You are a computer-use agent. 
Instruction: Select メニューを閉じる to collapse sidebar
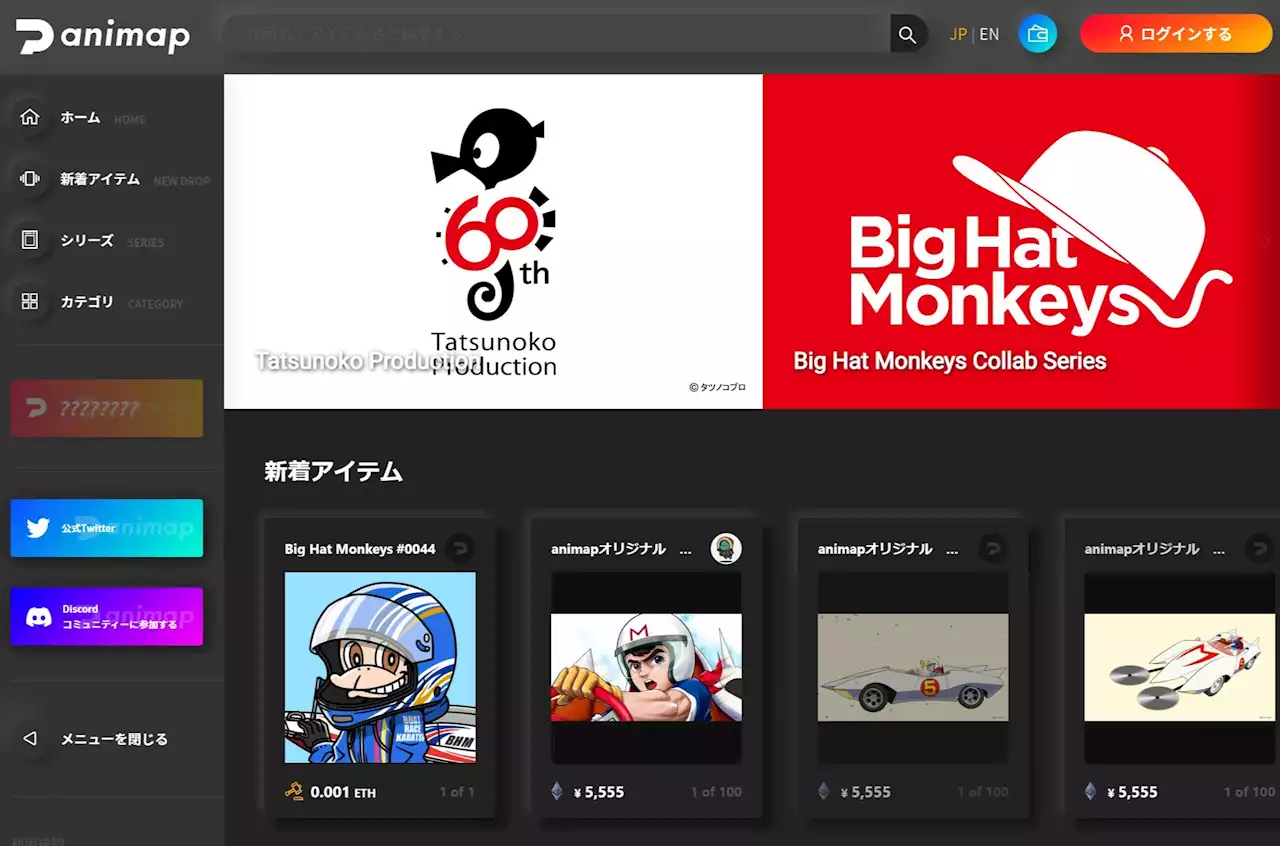114,739
